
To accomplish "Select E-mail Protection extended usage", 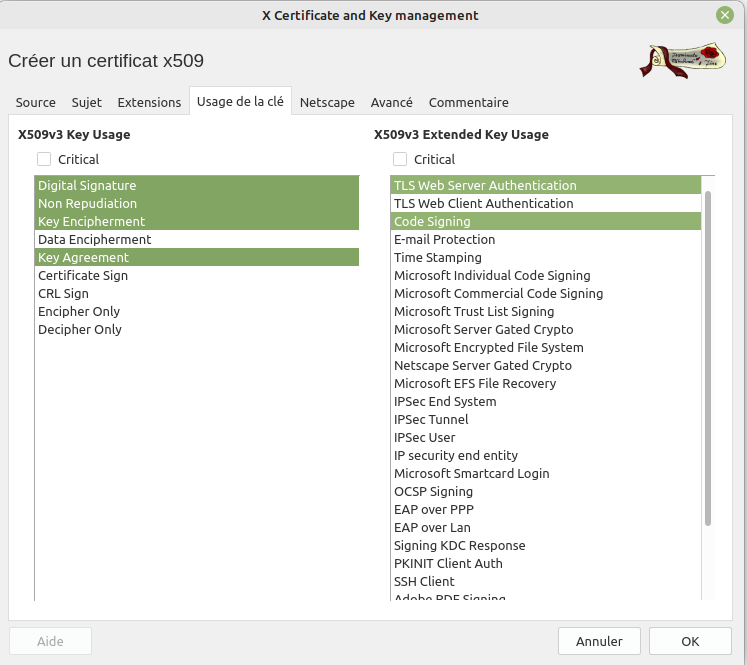I will 444,239.
